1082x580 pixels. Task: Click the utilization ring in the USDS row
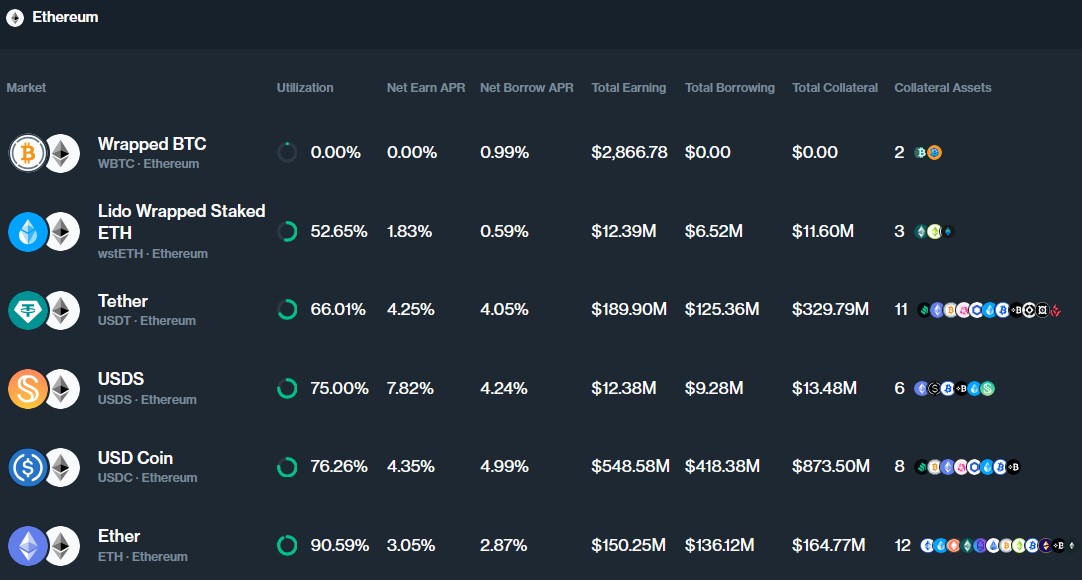coord(287,388)
